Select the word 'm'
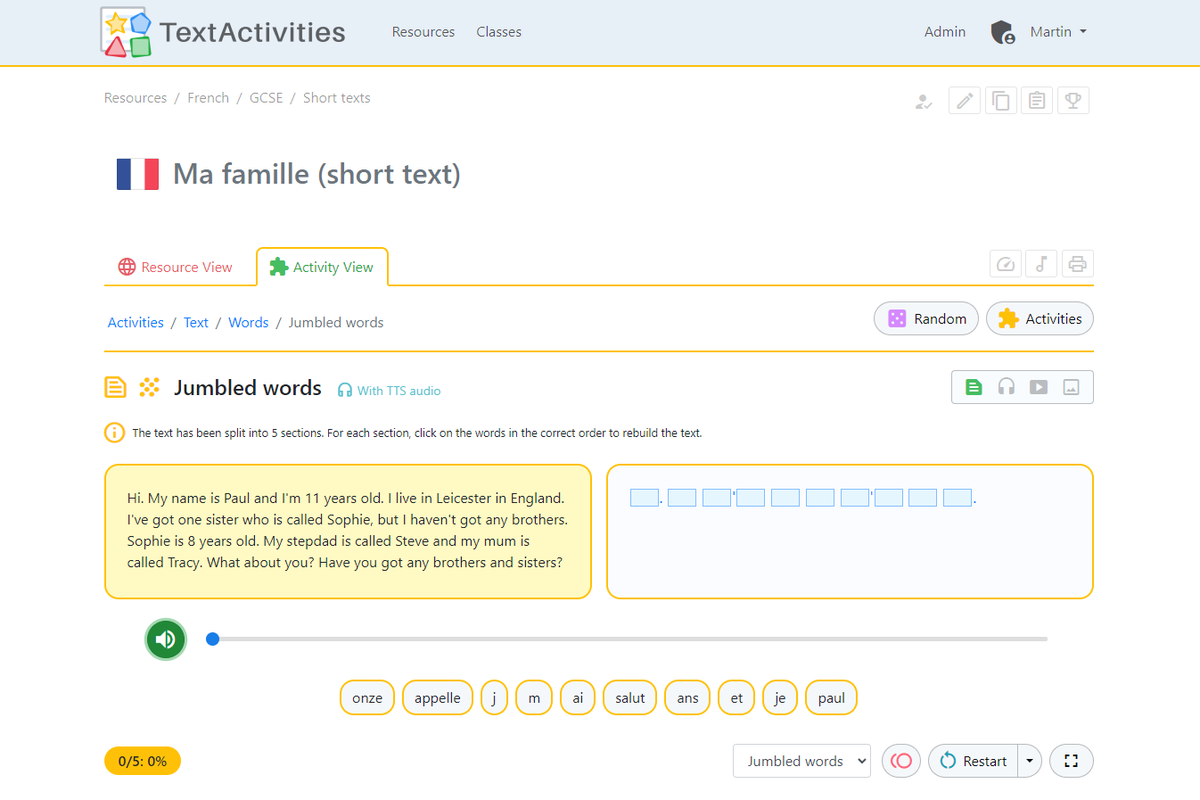The image size is (1200, 800). 534,698
